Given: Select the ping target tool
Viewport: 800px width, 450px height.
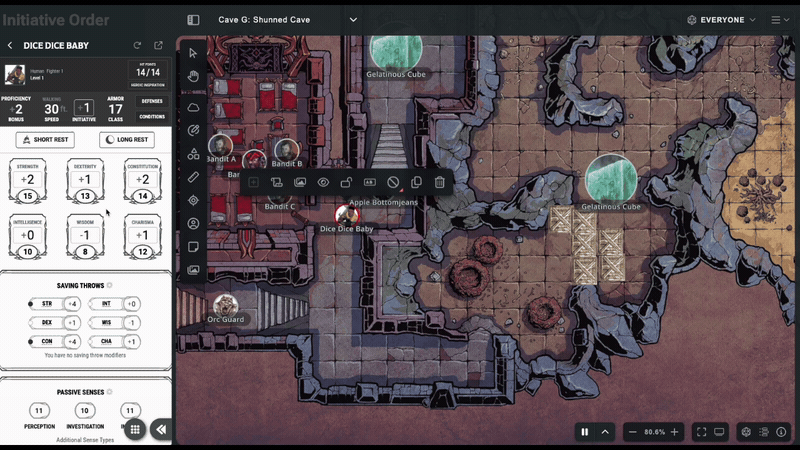Looking at the screenshot, I should click(193, 201).
